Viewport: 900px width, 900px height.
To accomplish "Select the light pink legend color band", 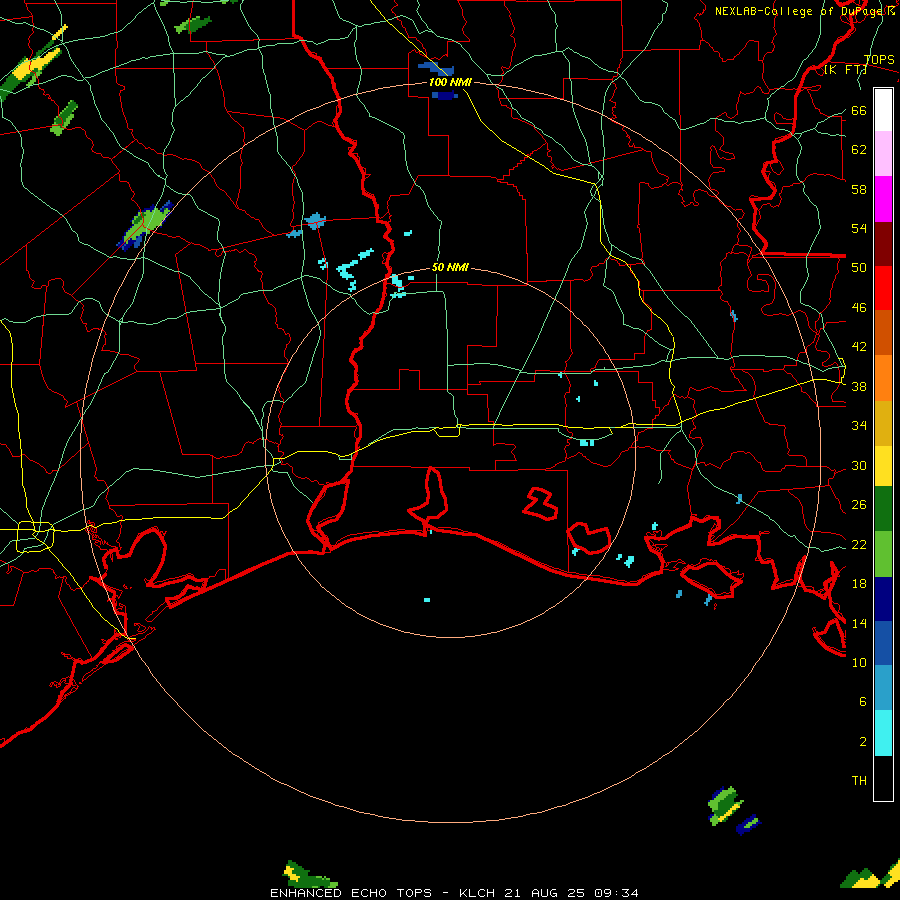I will point(883,153).
